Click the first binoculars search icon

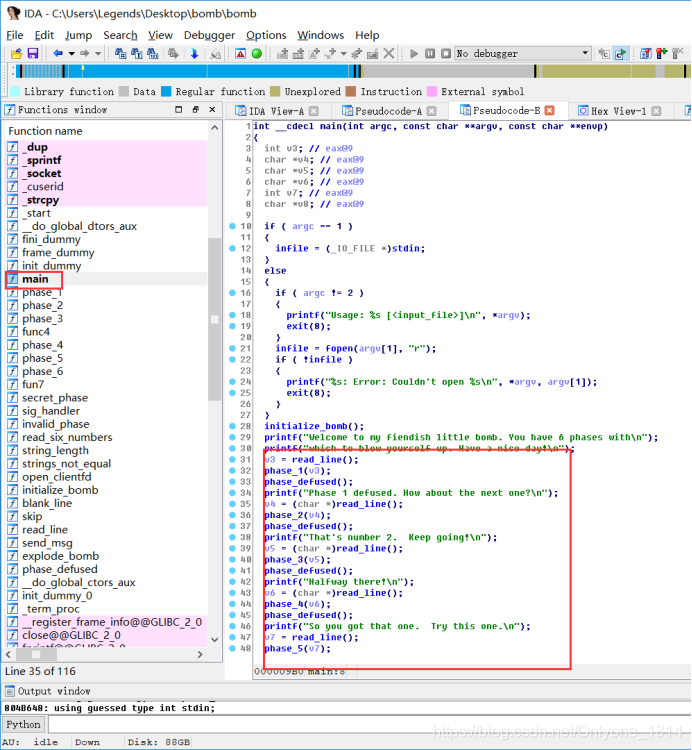121,54
